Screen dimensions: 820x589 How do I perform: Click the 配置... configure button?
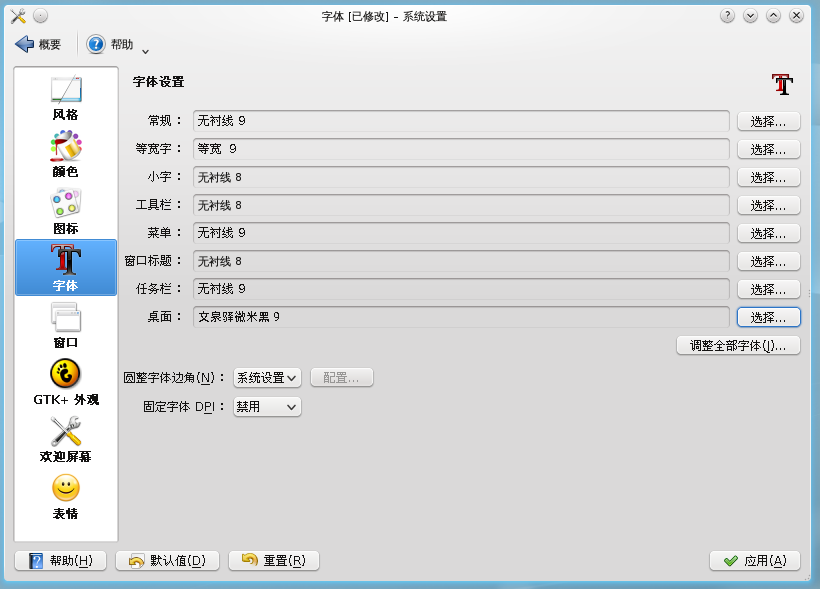341,378
